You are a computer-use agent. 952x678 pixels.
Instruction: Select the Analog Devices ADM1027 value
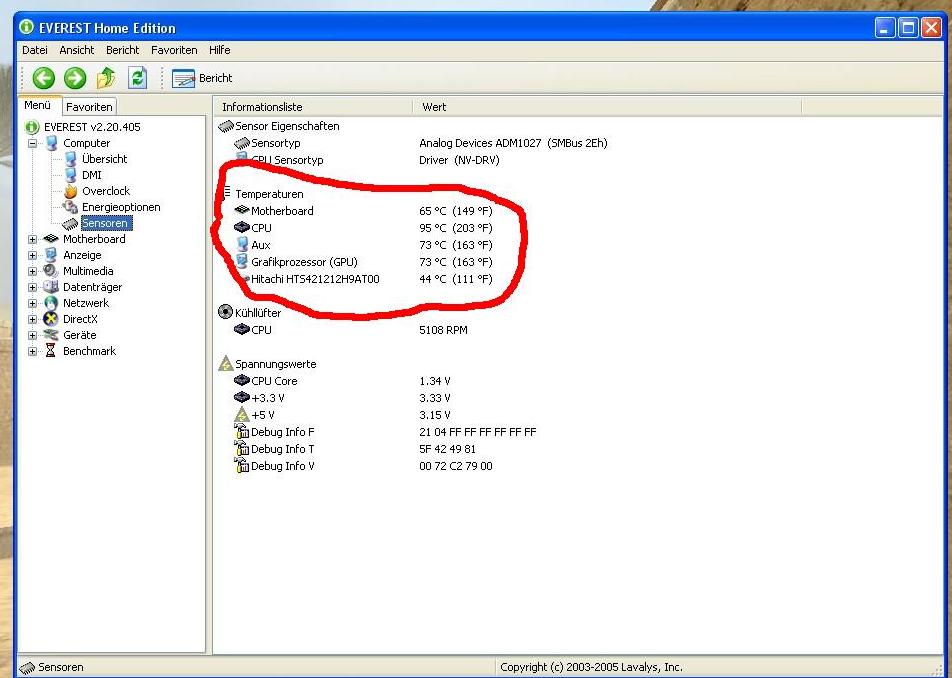click(x=513, y=143)
